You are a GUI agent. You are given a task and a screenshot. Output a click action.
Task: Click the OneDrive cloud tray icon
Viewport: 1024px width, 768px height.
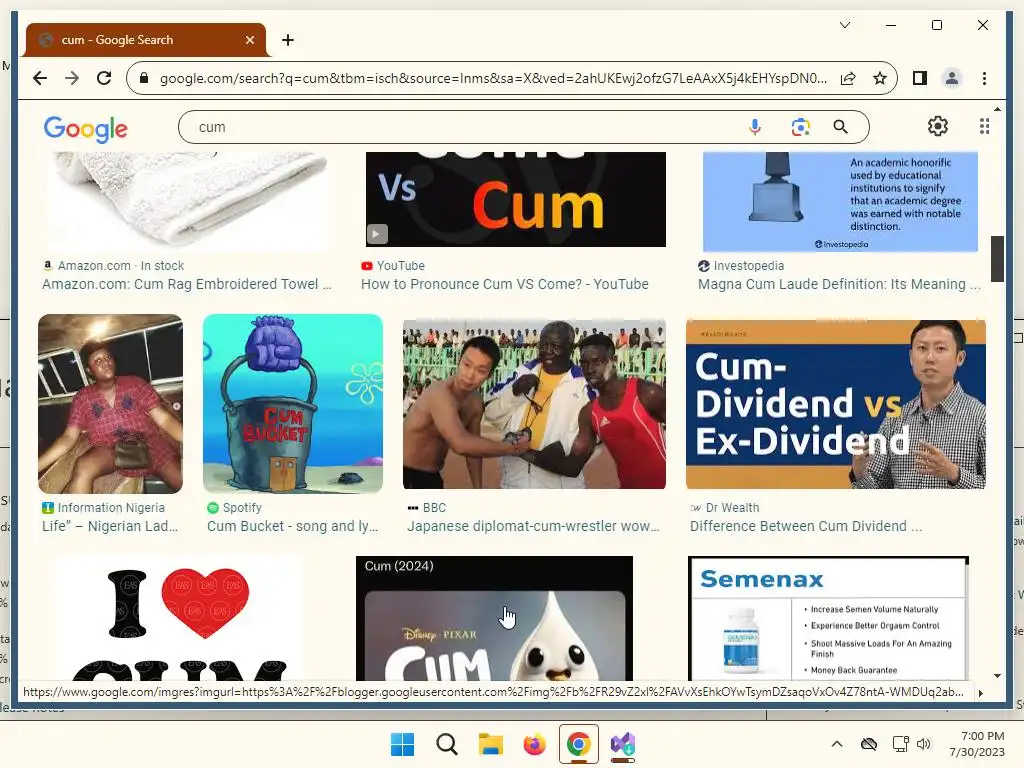(869, 744)
